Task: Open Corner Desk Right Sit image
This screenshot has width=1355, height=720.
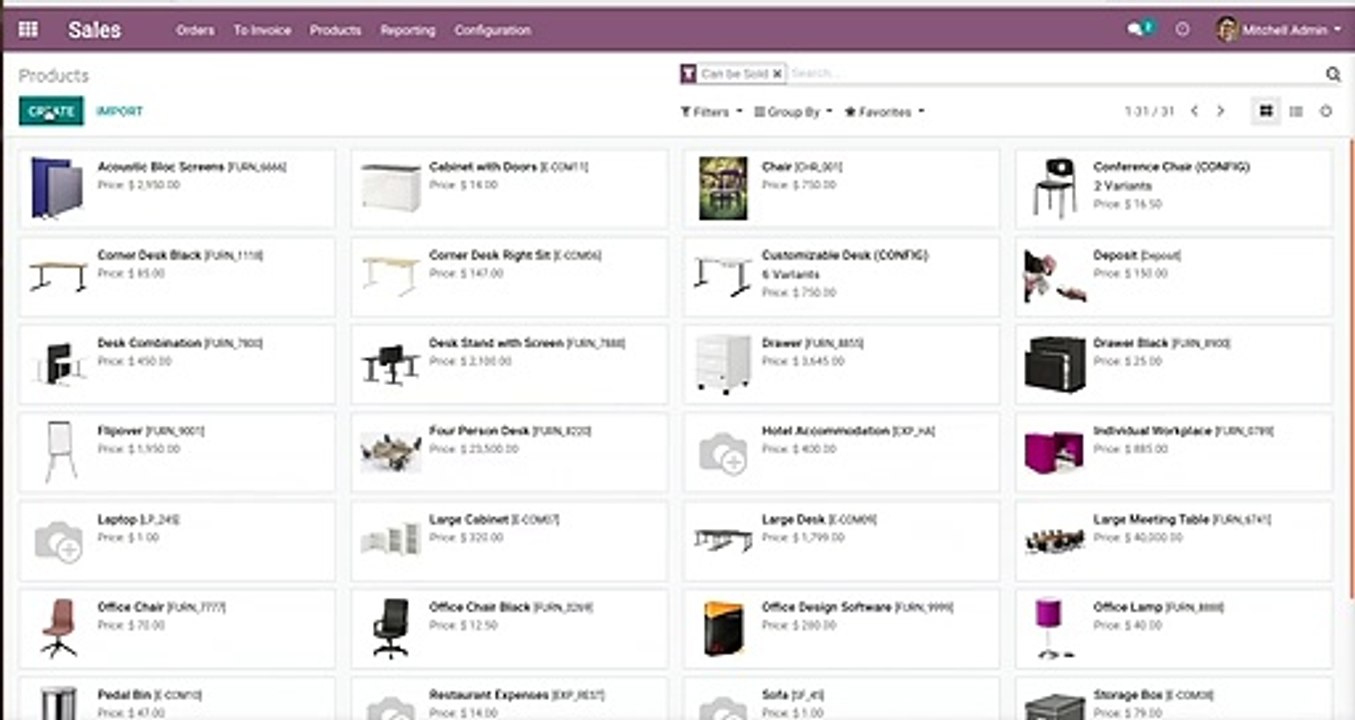Action: coord(391,276)
